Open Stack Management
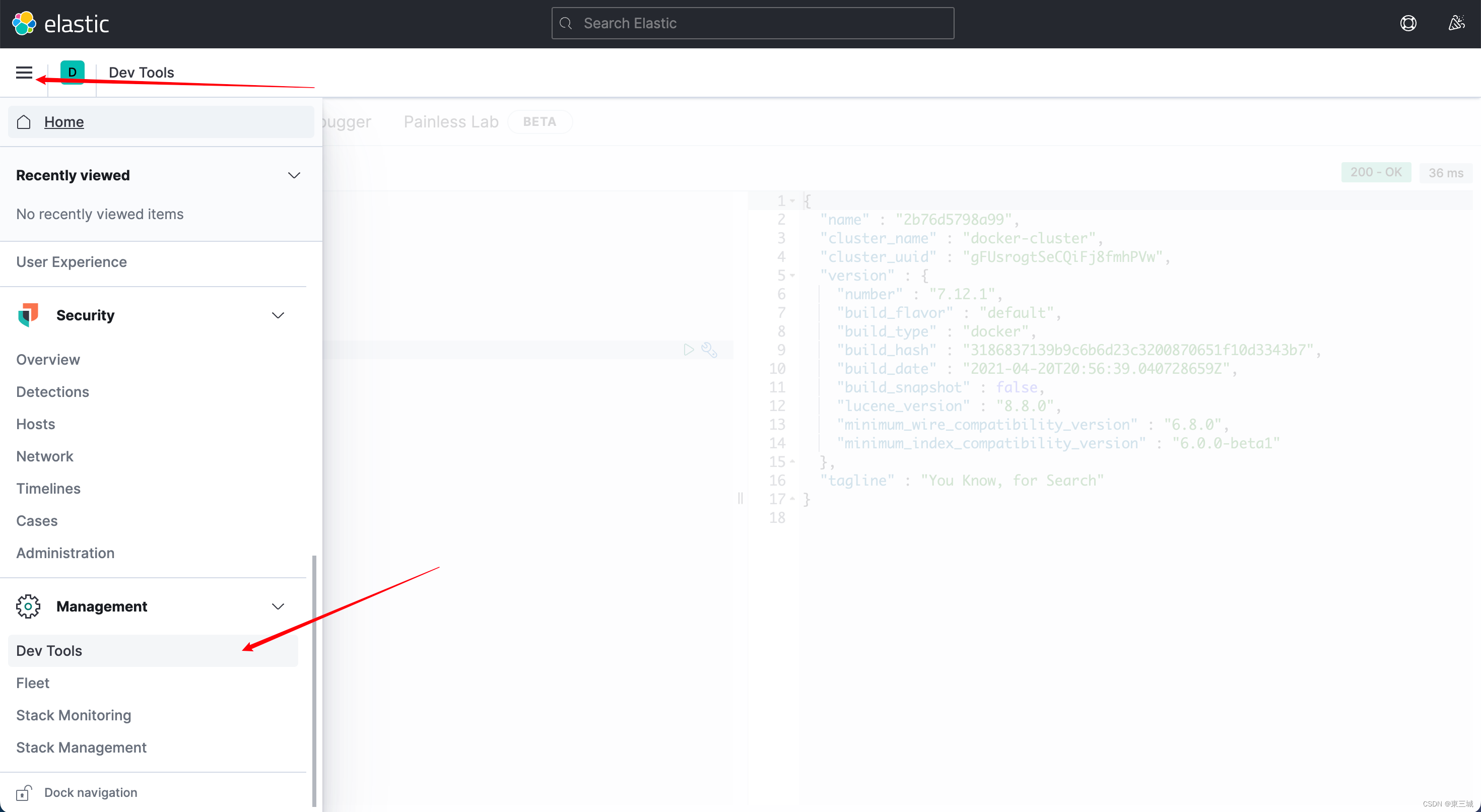The image size is (1481, 812). pos(82,748)
